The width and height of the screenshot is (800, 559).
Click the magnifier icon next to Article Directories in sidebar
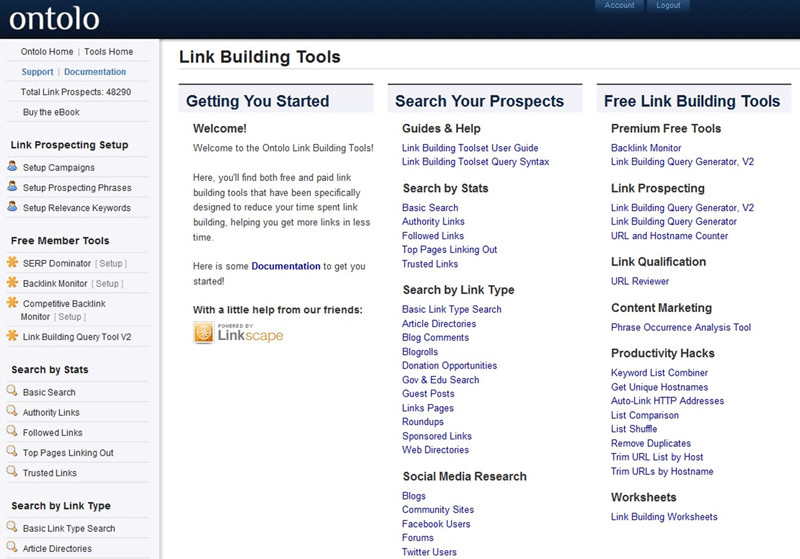12,548
